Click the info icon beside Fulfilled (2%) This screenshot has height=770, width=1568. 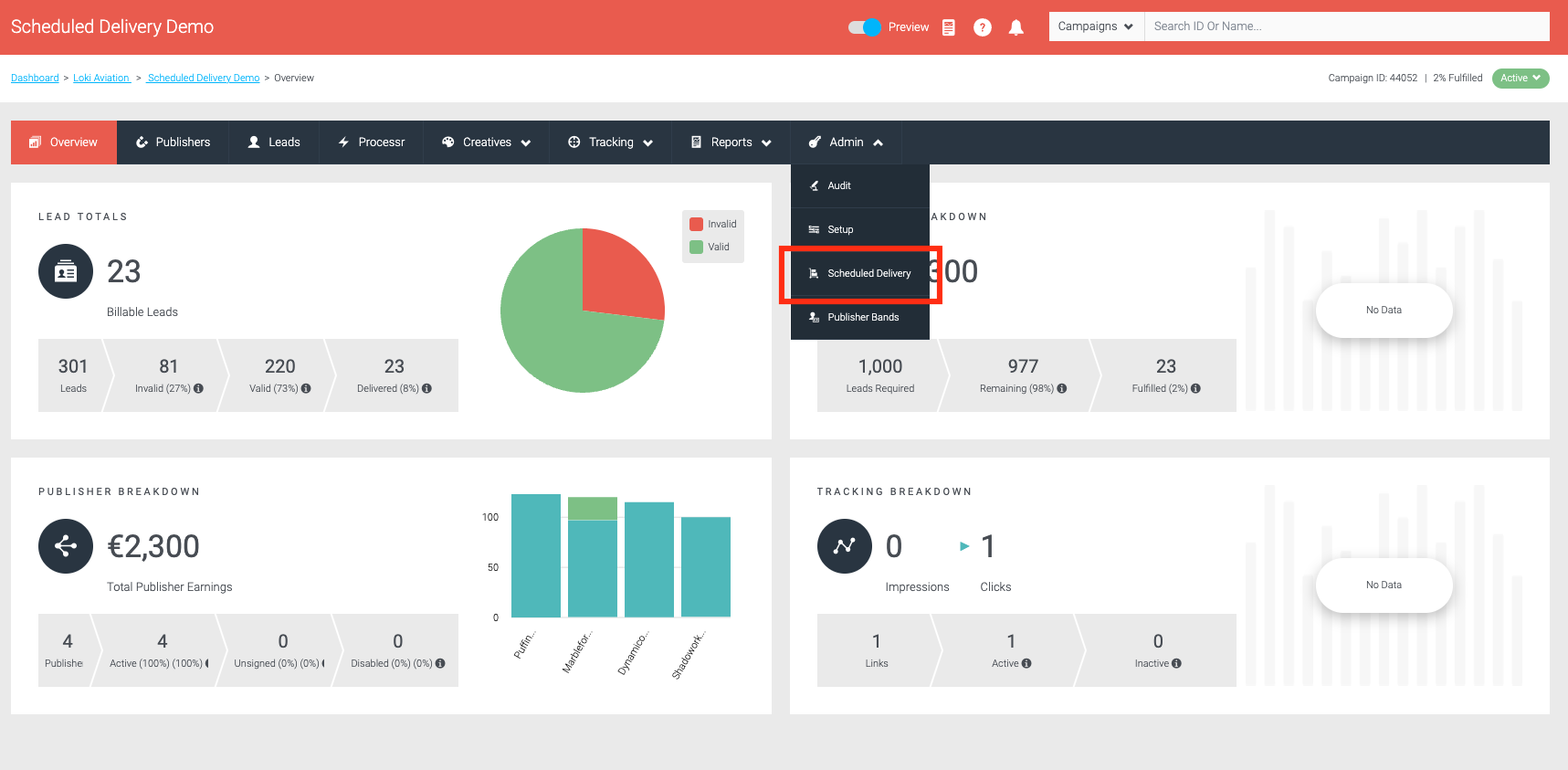(1196, 388)
